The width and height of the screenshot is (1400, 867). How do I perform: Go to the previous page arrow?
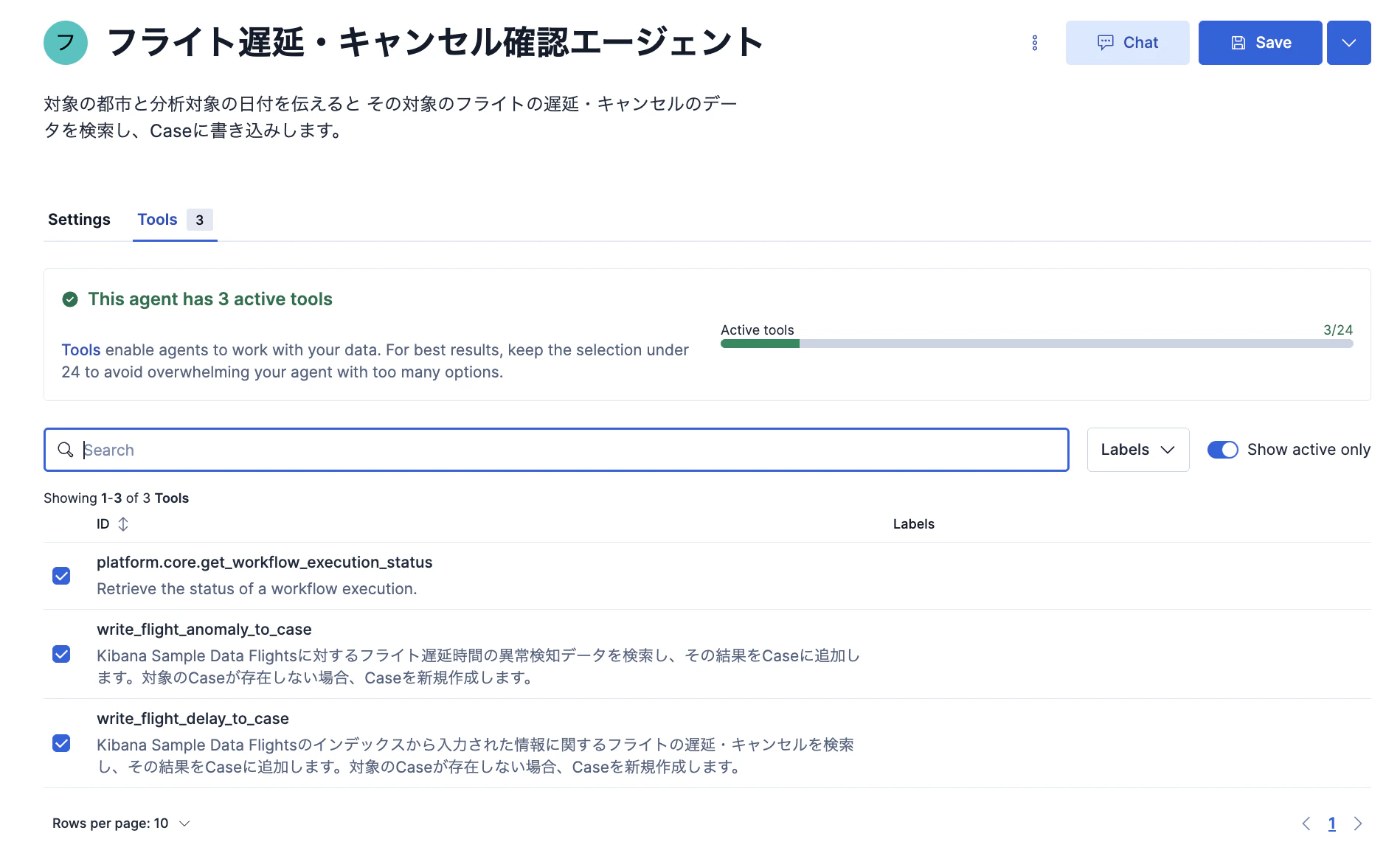pos(1306,824)
